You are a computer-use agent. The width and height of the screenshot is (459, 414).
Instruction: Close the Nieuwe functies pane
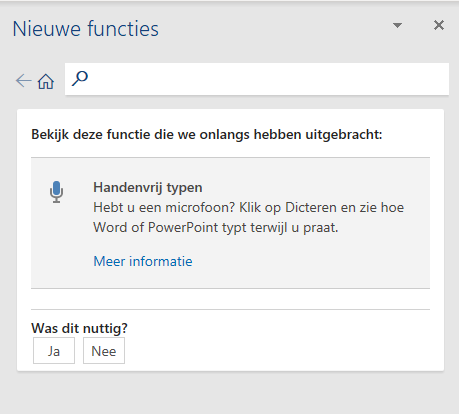click(439, 25)
